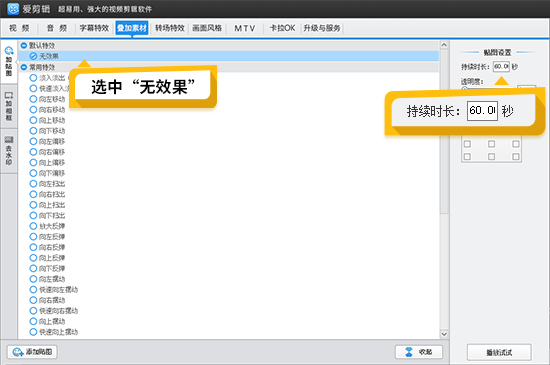Select the 叠加素材 tab
Viewport: 550px width, 365px height.
click(x=132, y=28)
